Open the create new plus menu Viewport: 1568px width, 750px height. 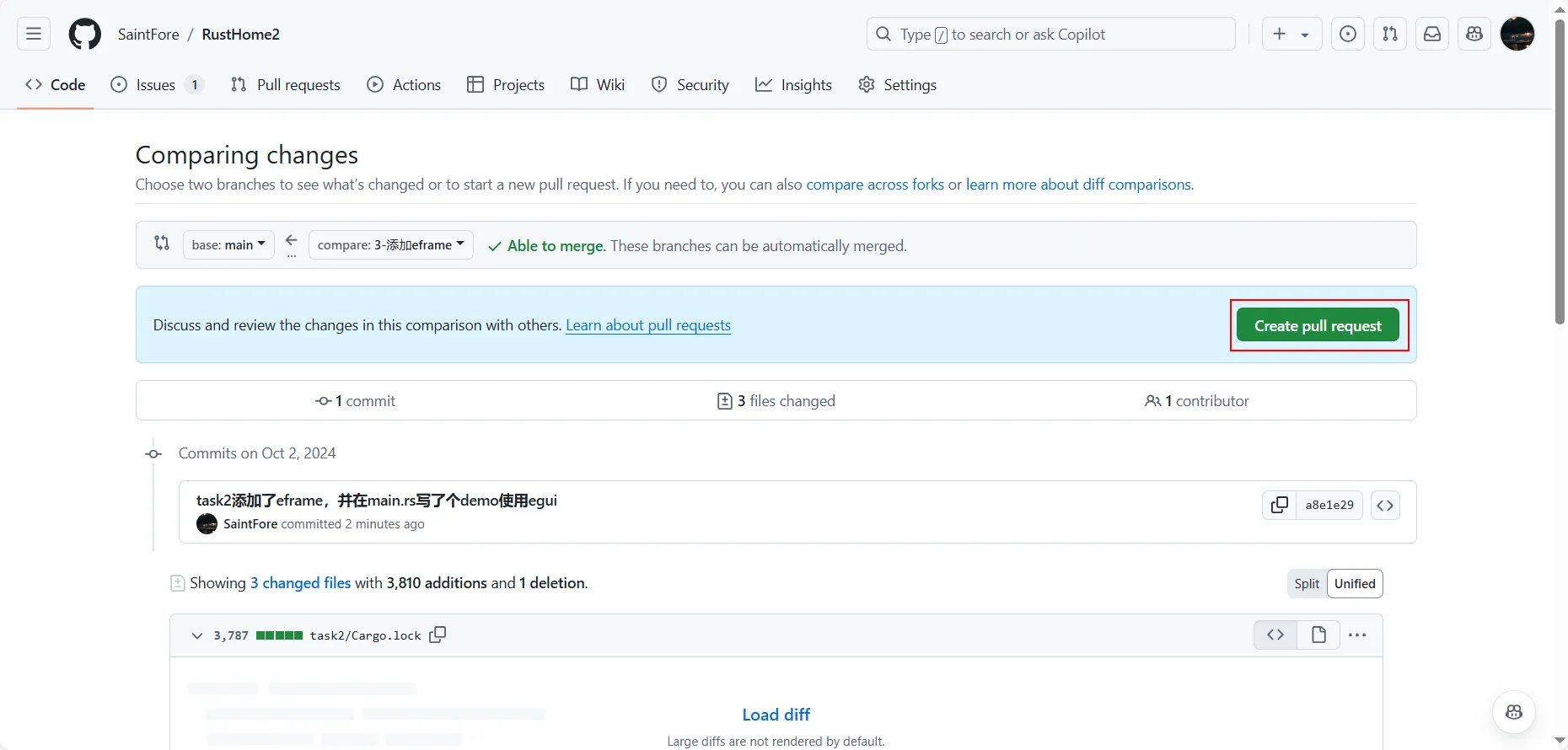point(1291,34)
